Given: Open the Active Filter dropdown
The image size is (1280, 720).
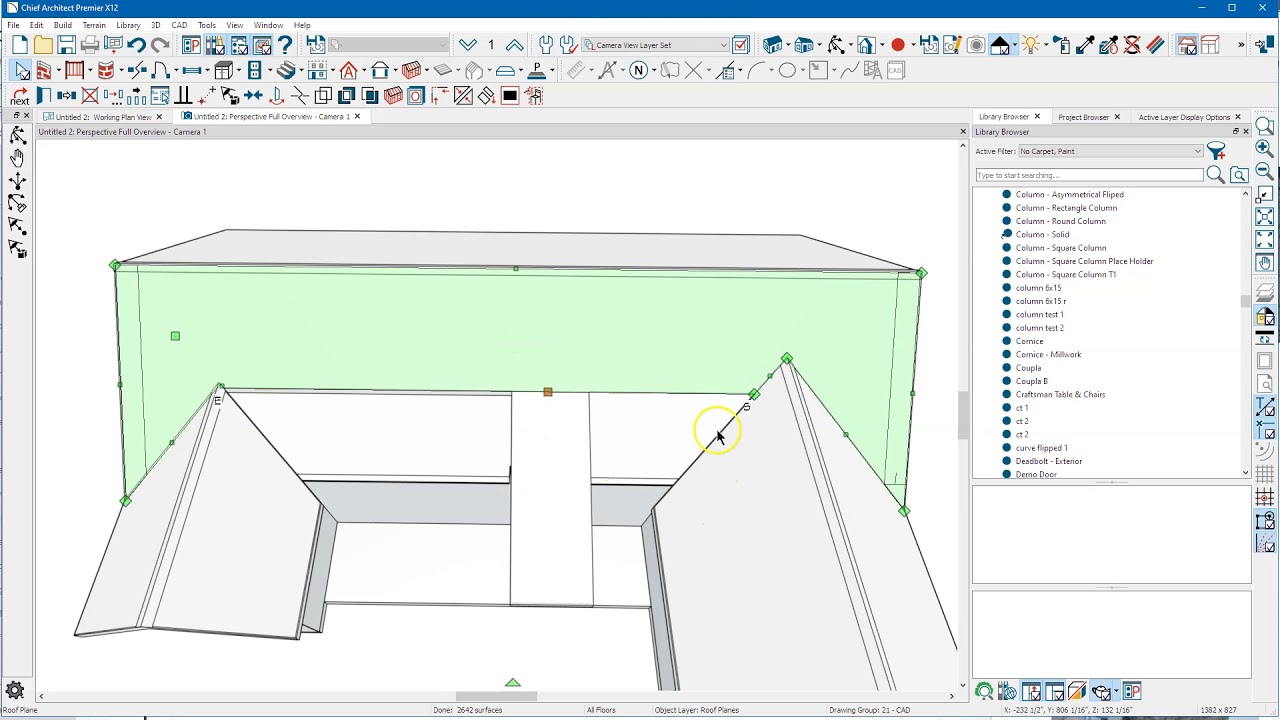Looking at the screenshot, I should tap(1110, 151).
